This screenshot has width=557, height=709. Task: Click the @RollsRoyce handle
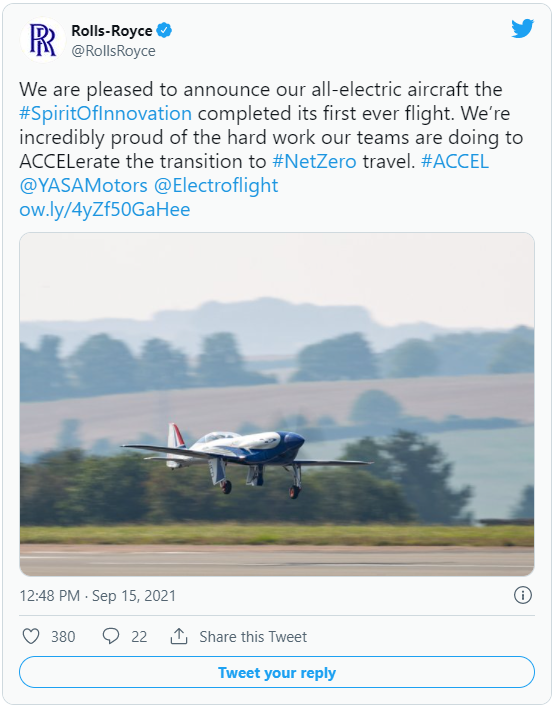click(x=113, y=51)
